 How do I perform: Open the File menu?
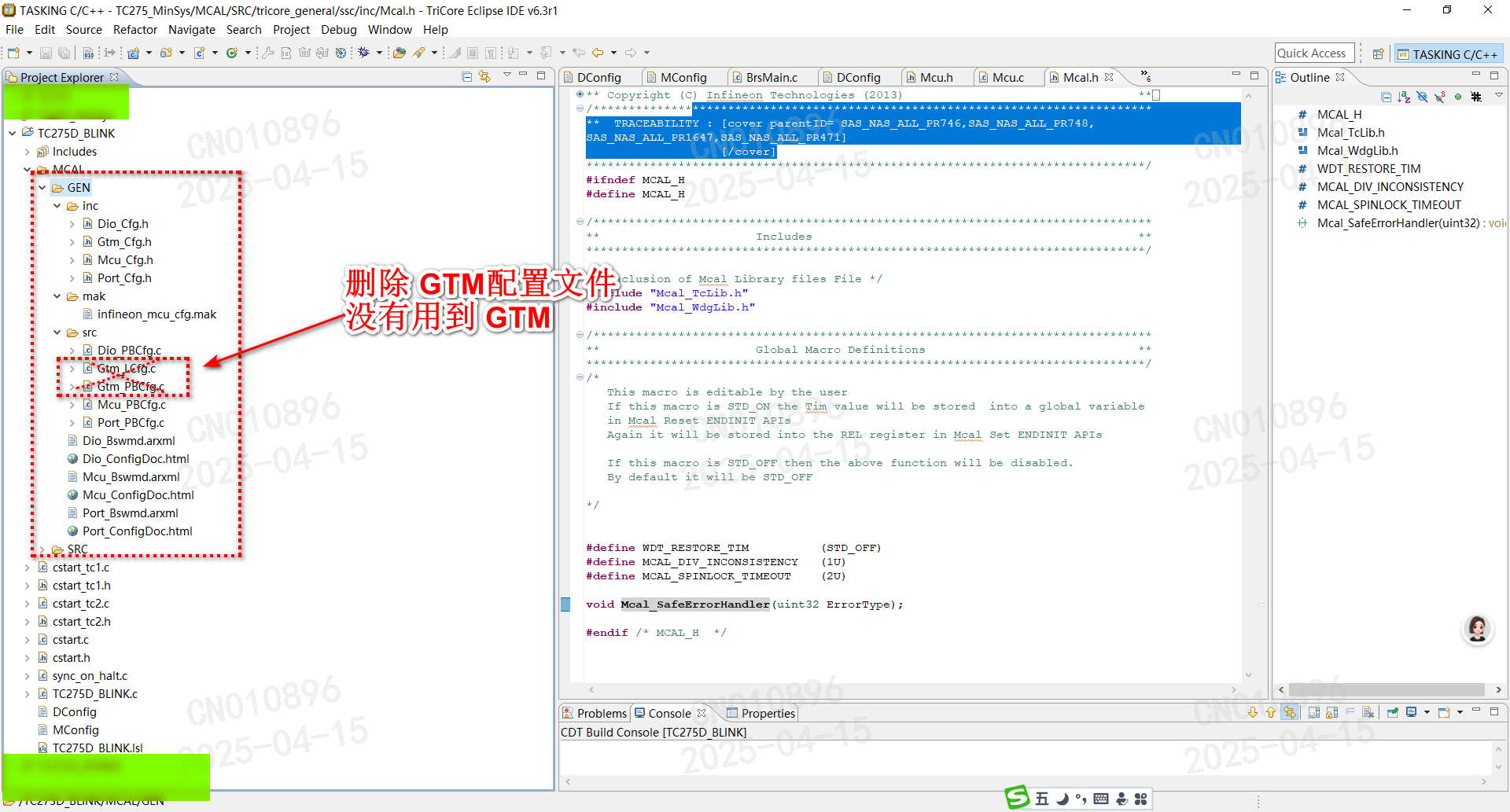click(x=14, y=29)
